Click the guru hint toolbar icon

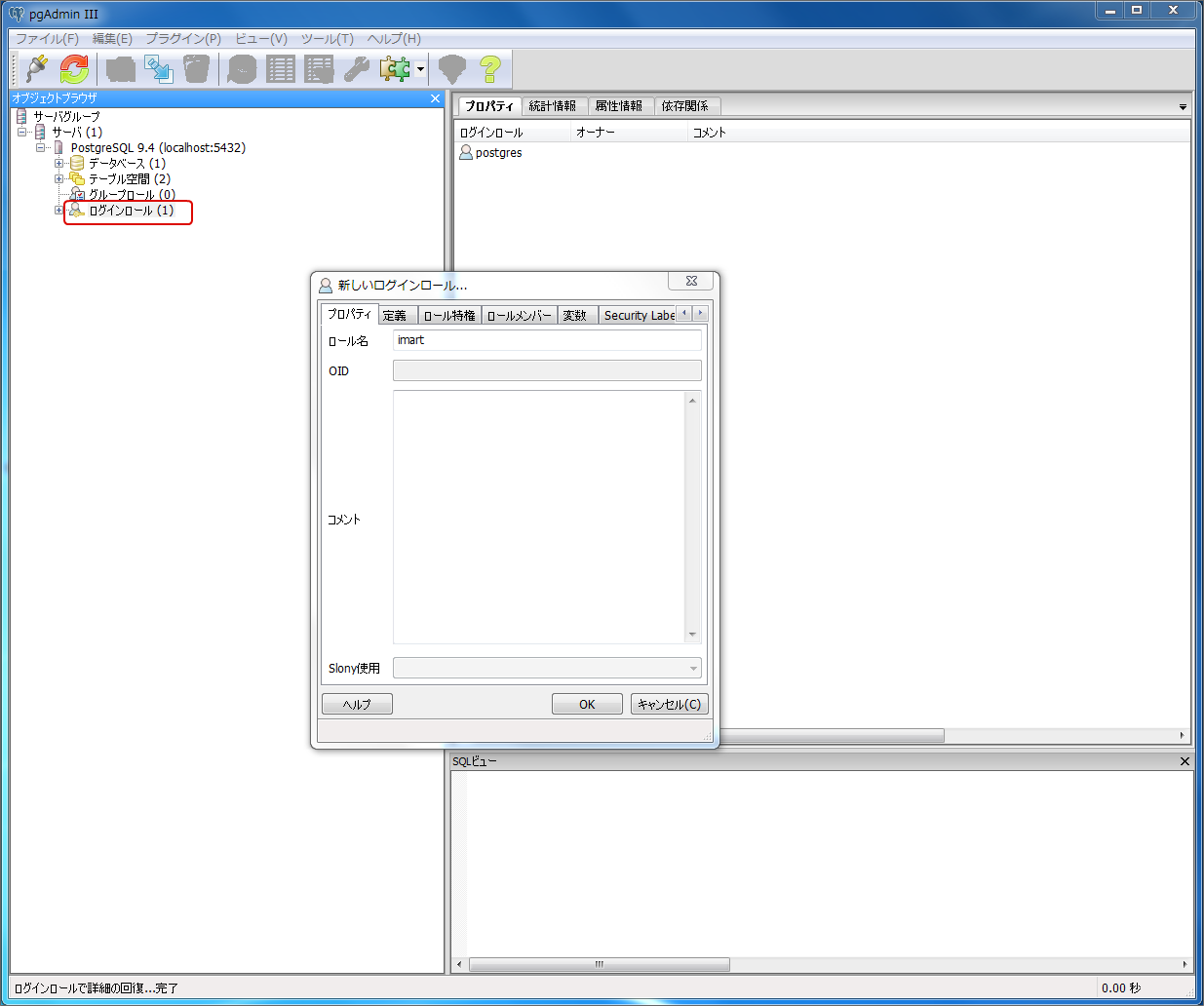(x=452, y=68)
